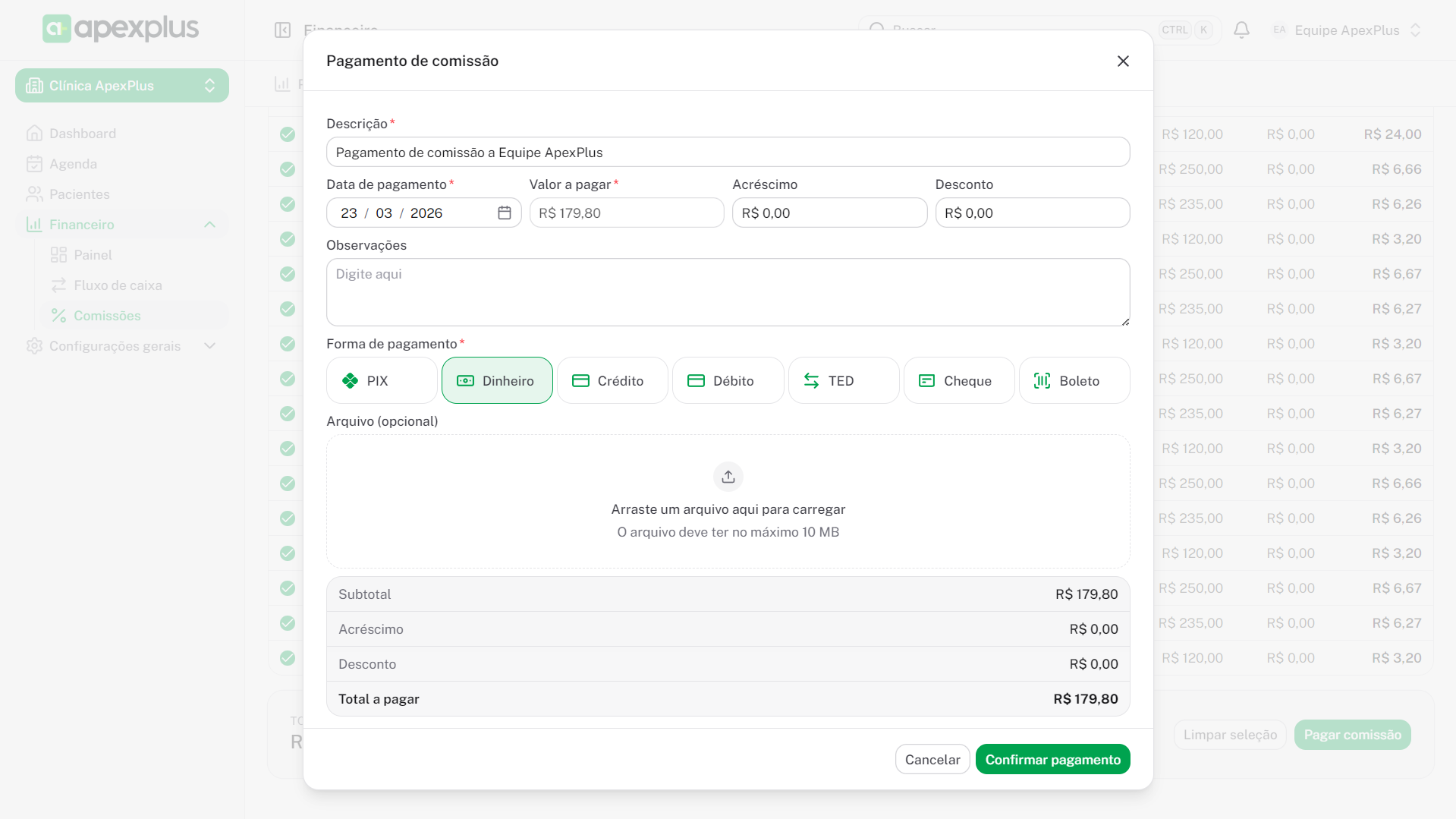Screen dimensions: 1456x819
Task: Click the upload arrow icon in file area
Action: click(x=728, y=477)
